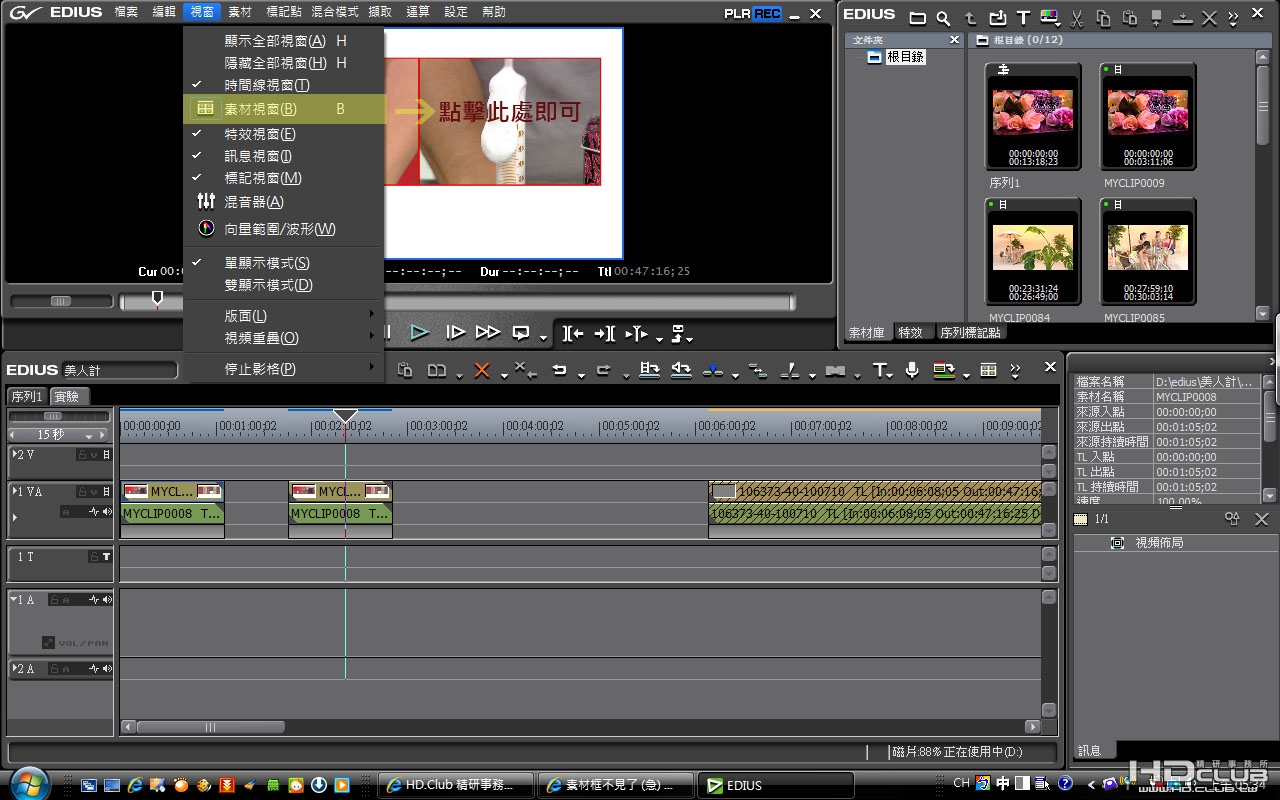Toggle mute speaker on 2 A track
The width and height of the screenshot is (1280, 800).
point(106,668)
